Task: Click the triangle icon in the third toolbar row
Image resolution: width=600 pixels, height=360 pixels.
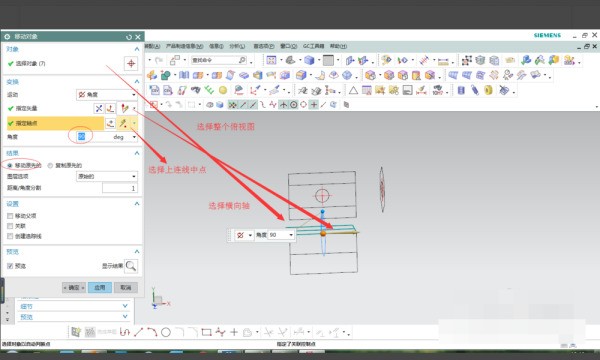Action: point(353,90)
